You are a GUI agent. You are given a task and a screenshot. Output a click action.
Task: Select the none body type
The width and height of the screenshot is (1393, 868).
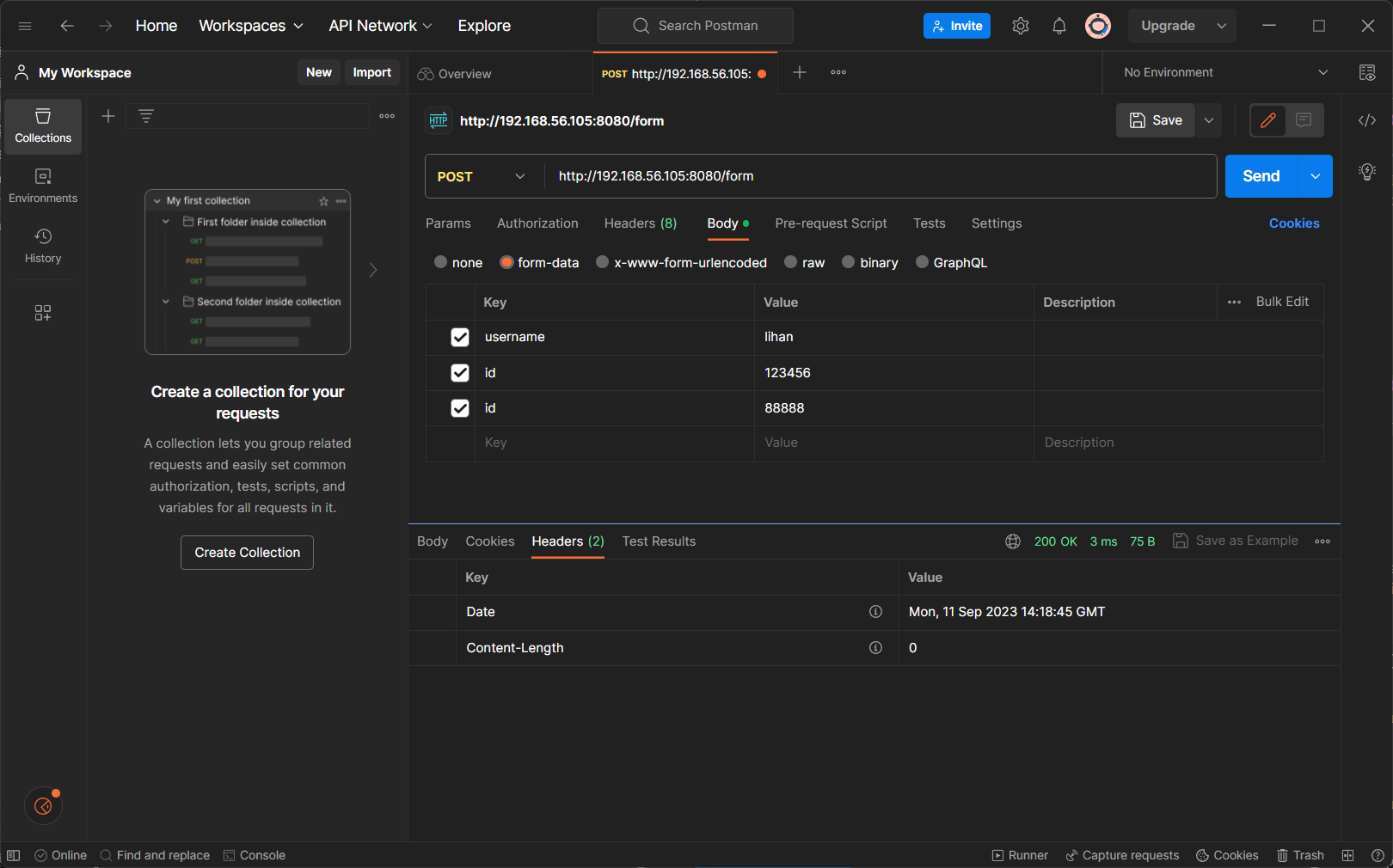coord(441,262)
